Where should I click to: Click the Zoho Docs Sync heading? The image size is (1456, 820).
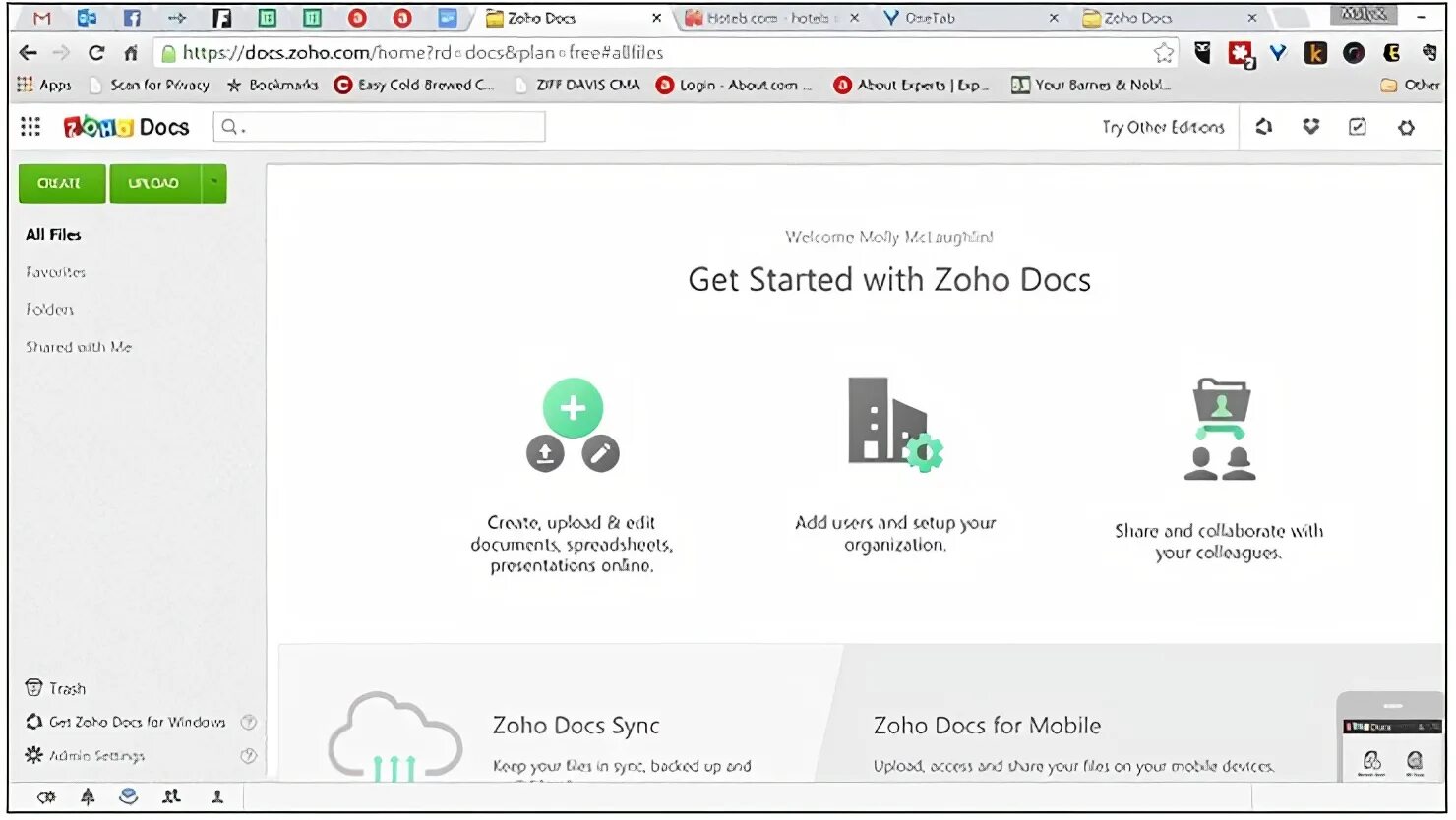576,726
